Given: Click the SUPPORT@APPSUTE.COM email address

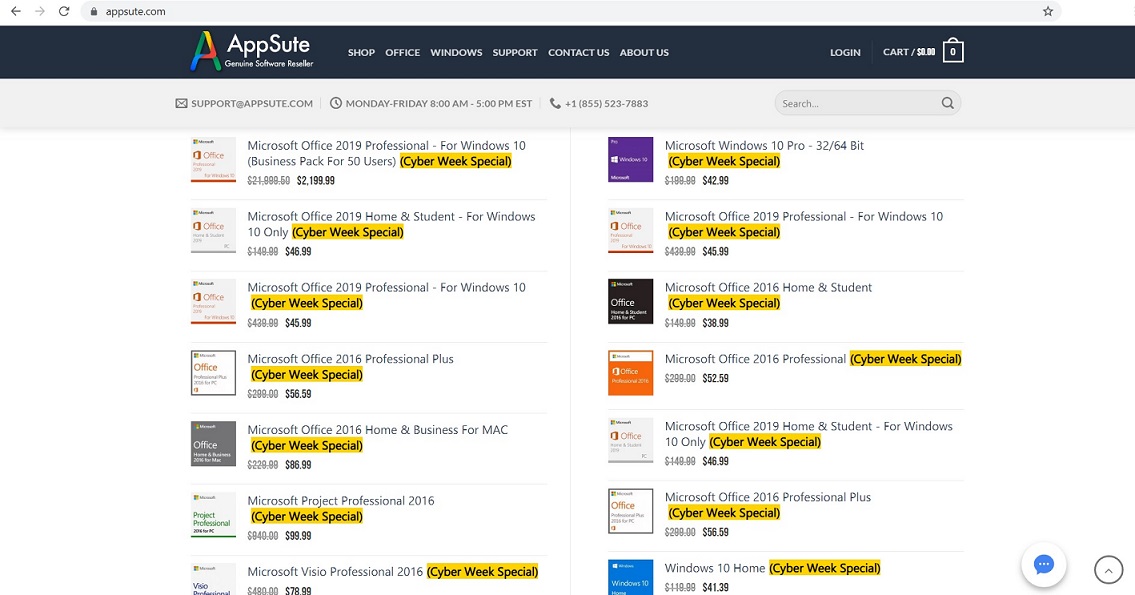Looking at the screenshot, I should pos(252,104).
